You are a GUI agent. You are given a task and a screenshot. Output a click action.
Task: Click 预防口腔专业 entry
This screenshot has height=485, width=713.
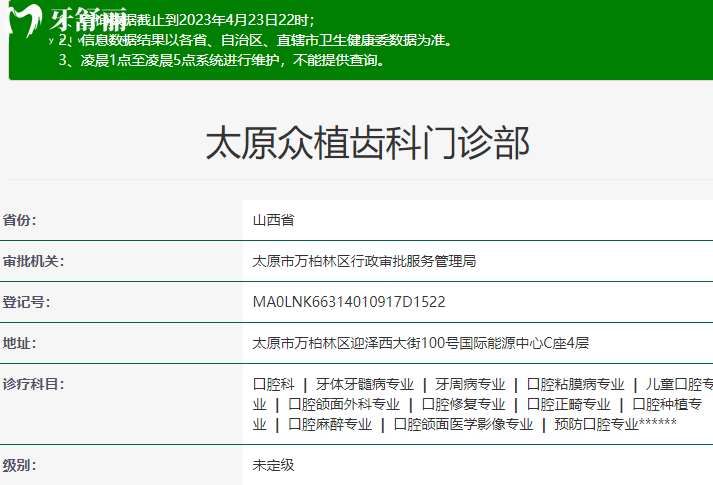click(x=597, y=424)
